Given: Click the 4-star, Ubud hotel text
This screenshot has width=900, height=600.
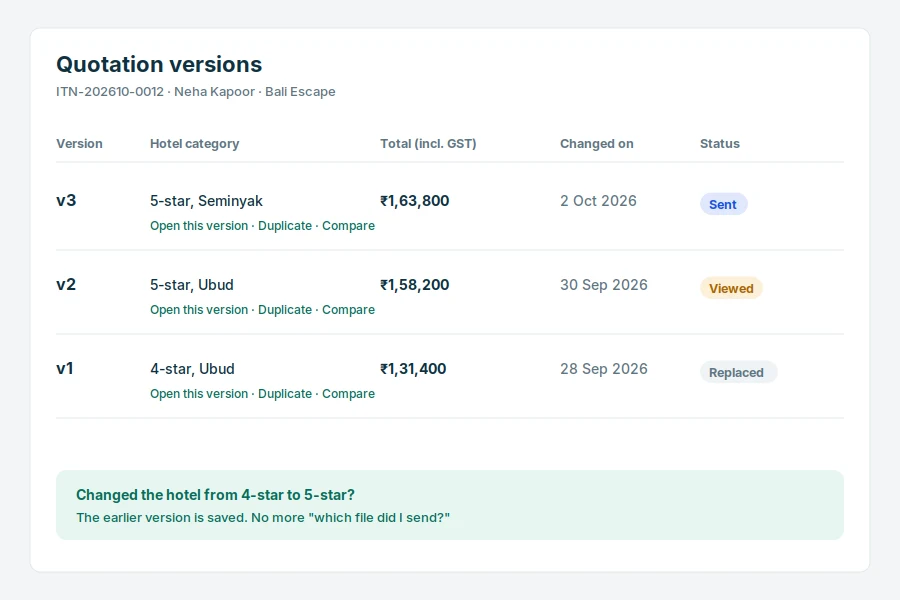Looking at the screenshot, I should click(x=192, y=369).
